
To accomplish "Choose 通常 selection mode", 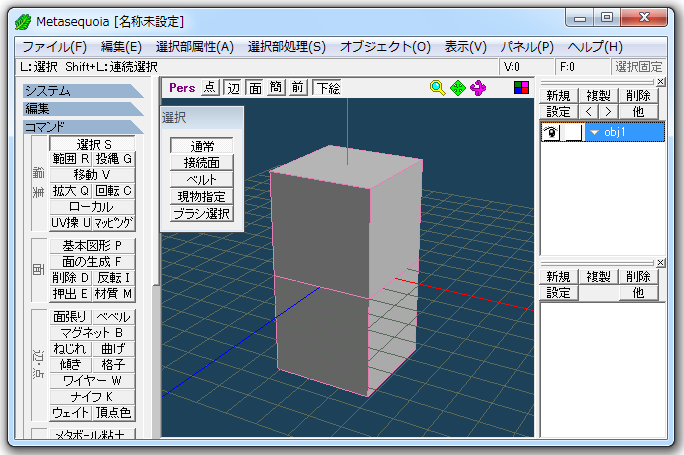I will point(202,146).
